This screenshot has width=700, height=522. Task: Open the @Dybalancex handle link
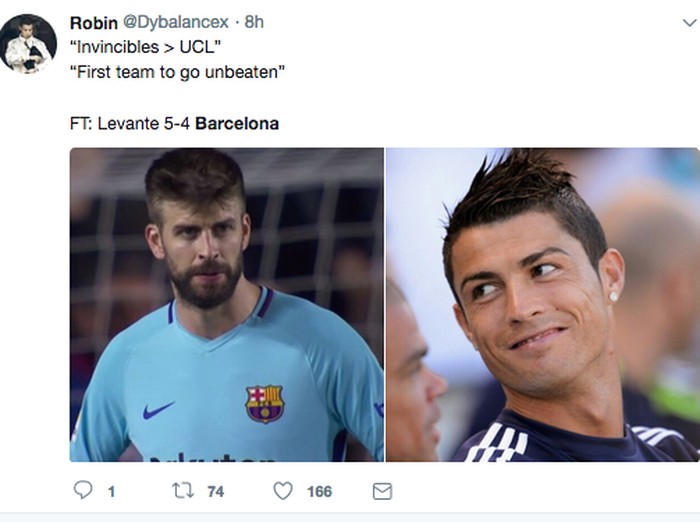click(175, 22)
